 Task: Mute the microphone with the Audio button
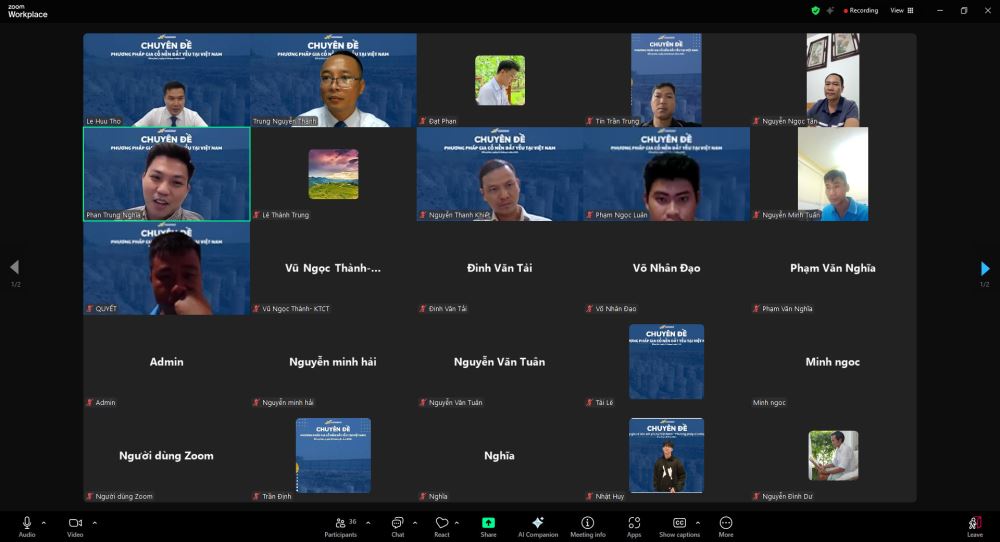coord(27,523)
